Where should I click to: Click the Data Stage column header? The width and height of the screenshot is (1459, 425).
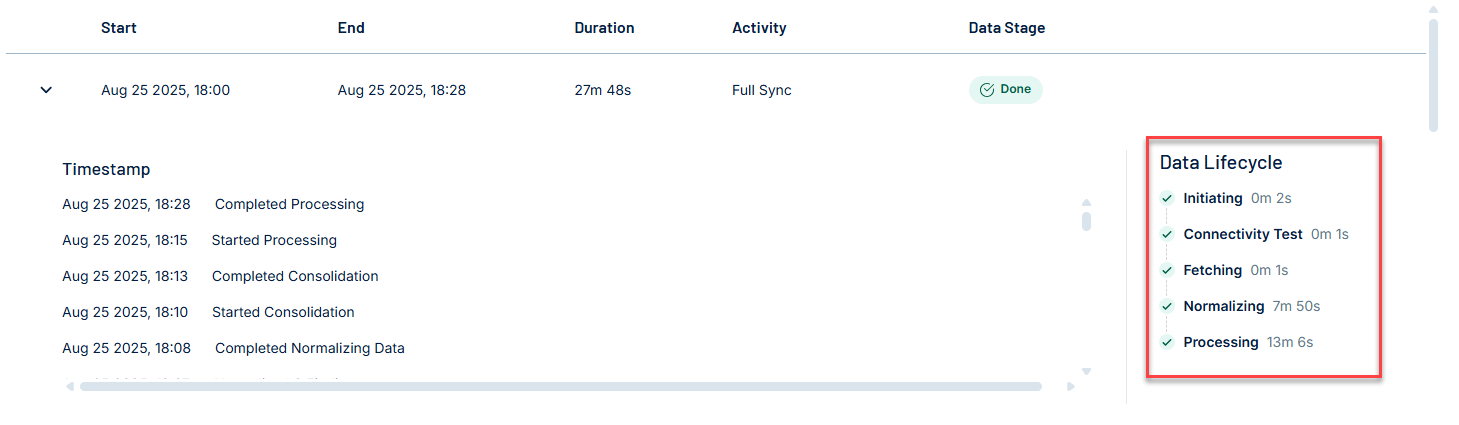[1007, 28]
